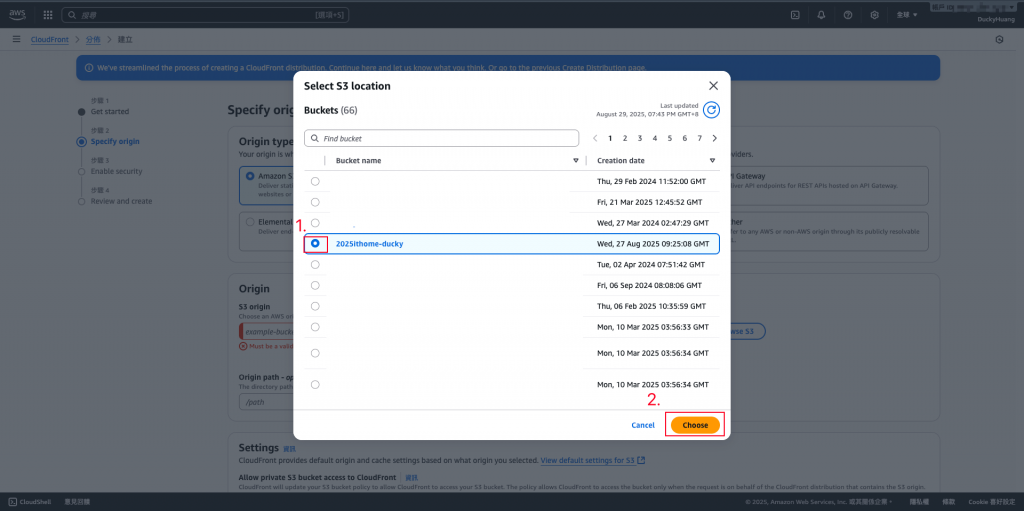Click the Choose button

pos(696,425)
